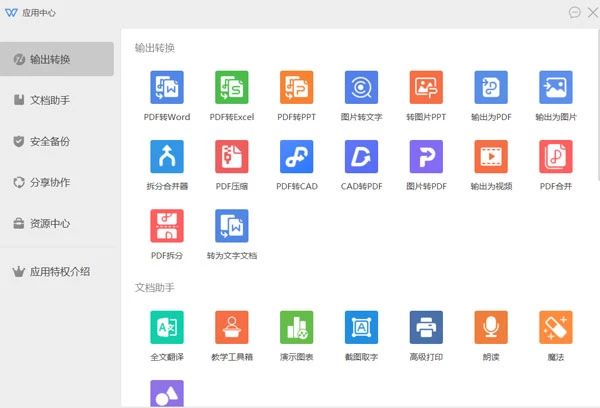Select the 图片转文字 OCR tool

(x=361, y=87)
